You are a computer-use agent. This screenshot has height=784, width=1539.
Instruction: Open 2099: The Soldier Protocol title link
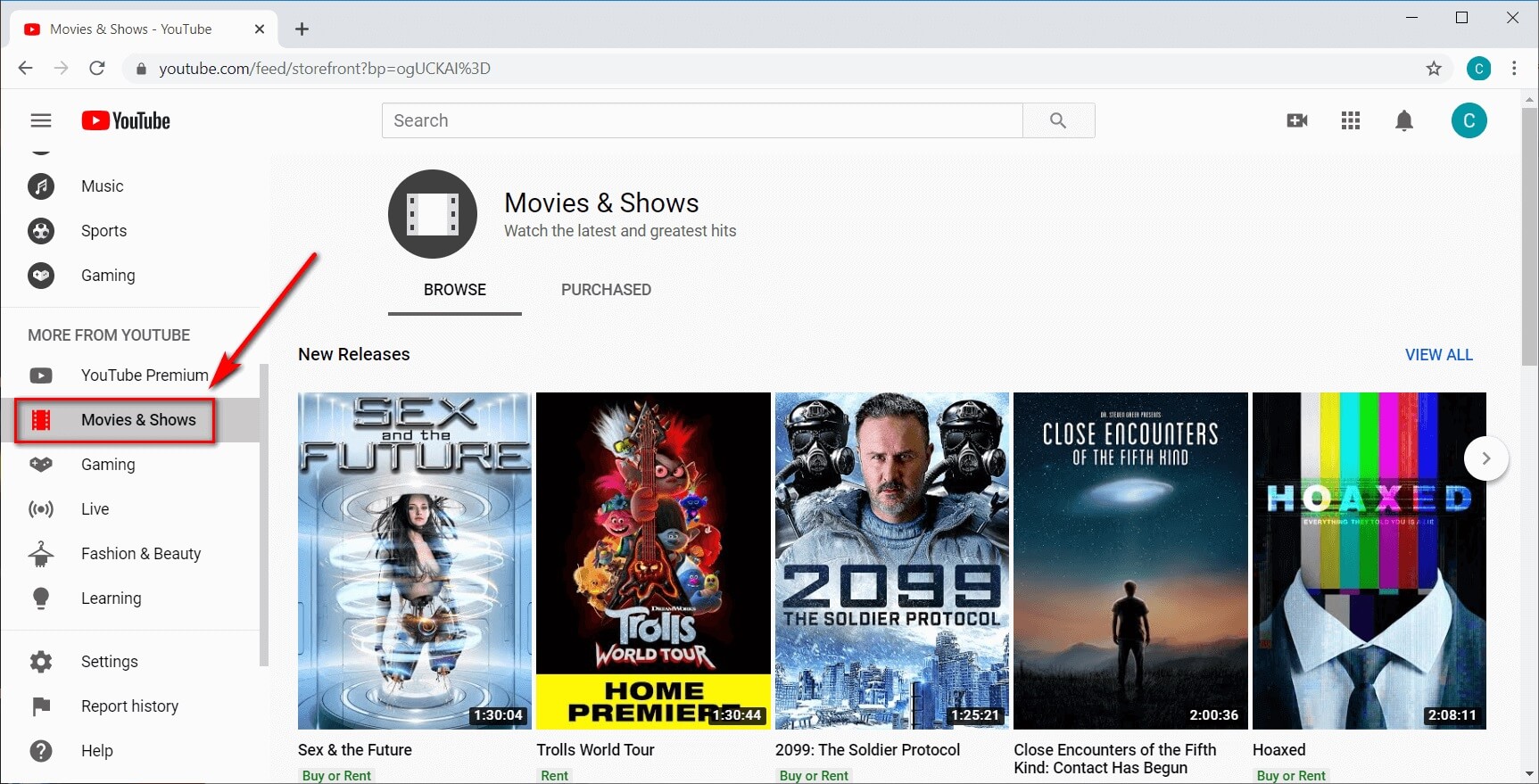pos(867,750)
